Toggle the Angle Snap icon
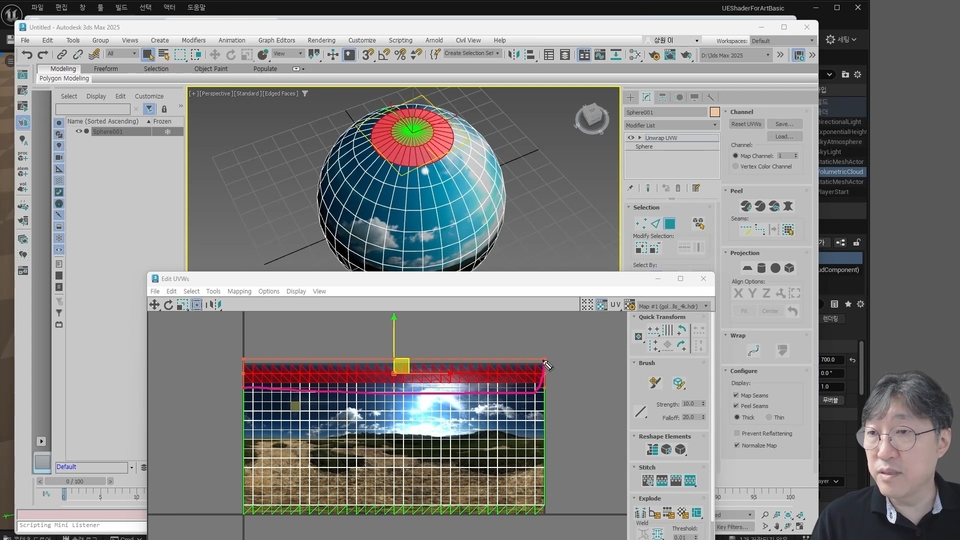960x540 pixels. tap(384, 55)
